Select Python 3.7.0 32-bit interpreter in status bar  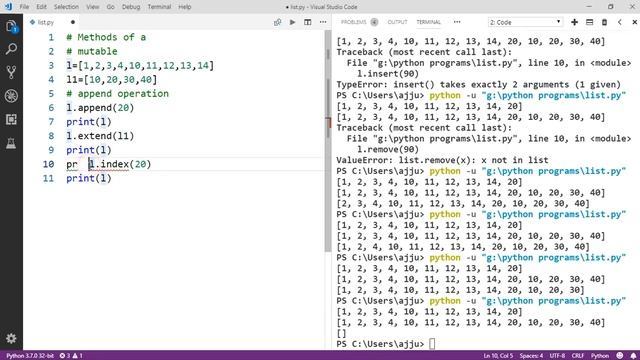(29, 356)
